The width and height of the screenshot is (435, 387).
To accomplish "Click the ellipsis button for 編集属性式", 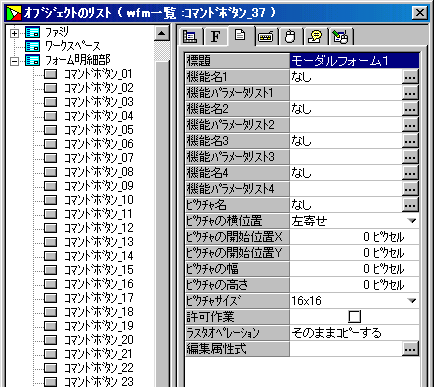I will point(410,349).
